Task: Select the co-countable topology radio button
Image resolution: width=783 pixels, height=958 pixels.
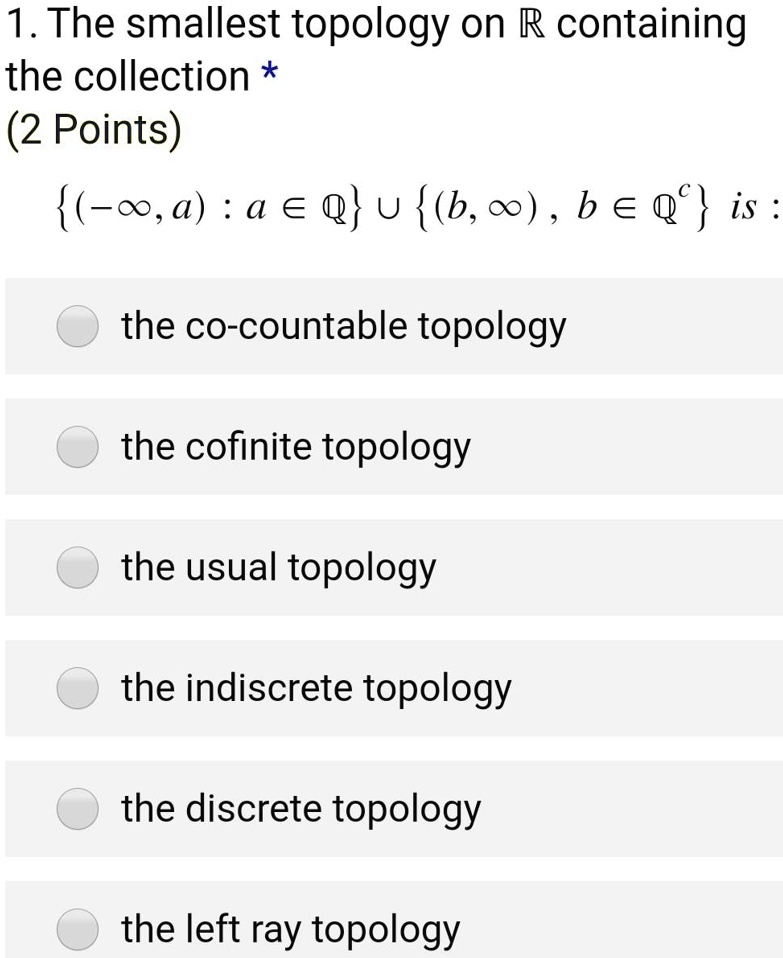Action: [77, 326]
